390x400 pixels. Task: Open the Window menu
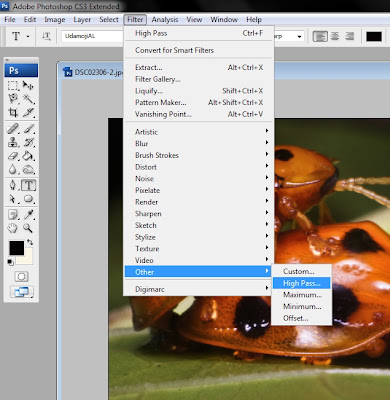coord(224,20)
